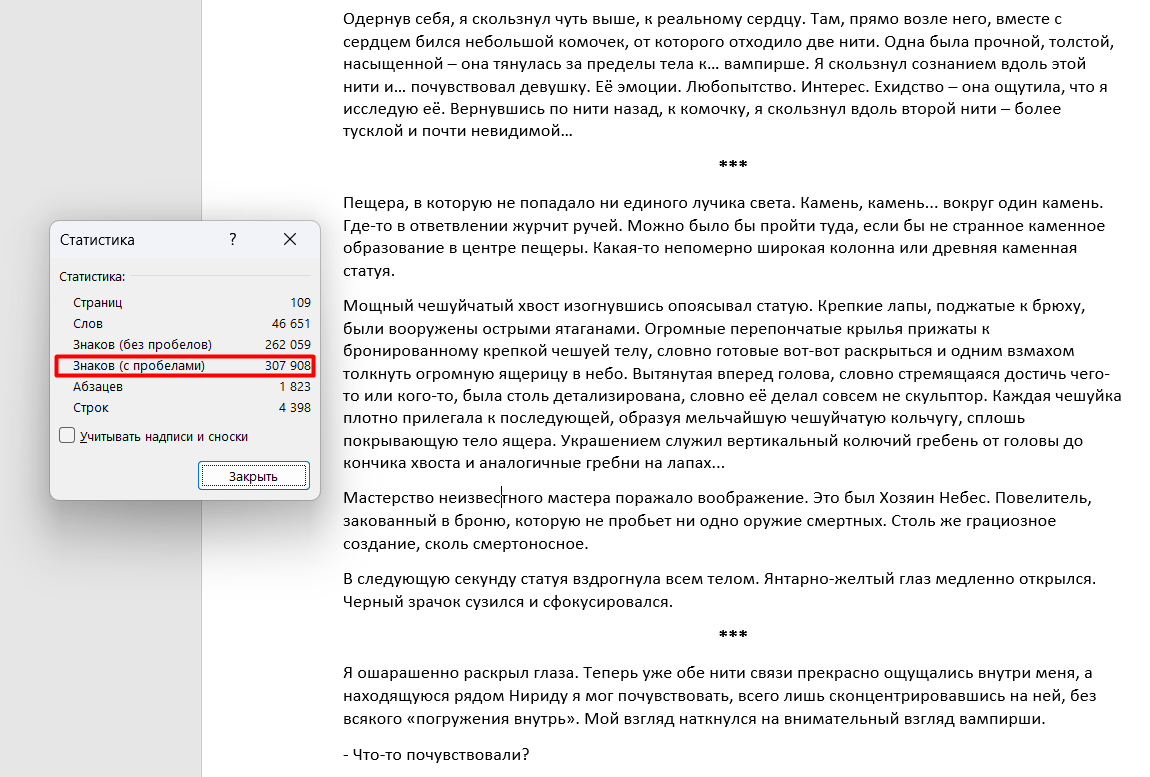Viewport: 1150px width, 777px height.
Task: Select the Строк row showing 4 398
Action: pyautogui.click(x=191, y=407)
